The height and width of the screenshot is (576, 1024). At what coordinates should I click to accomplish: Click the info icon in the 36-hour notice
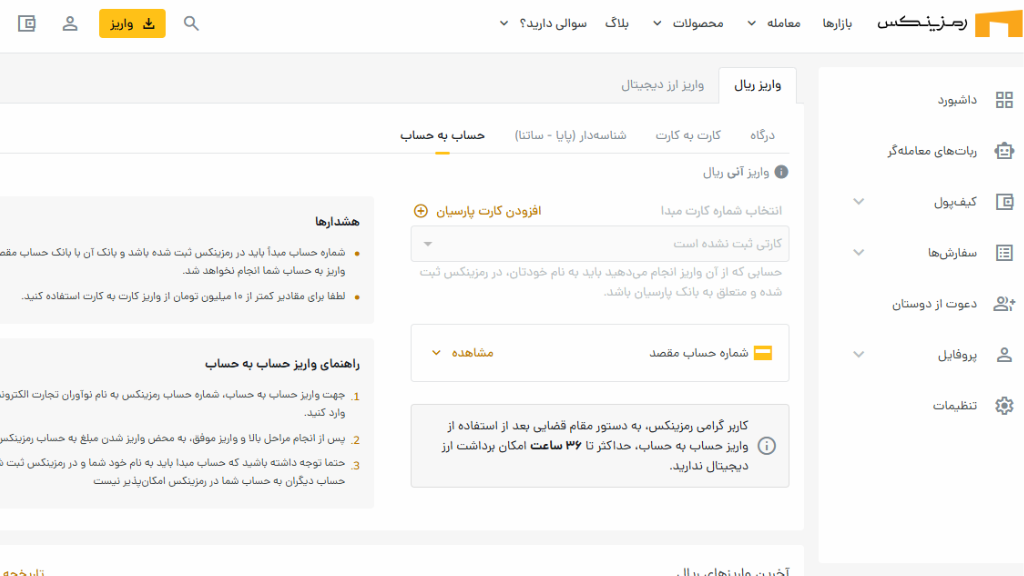(766, 446)
